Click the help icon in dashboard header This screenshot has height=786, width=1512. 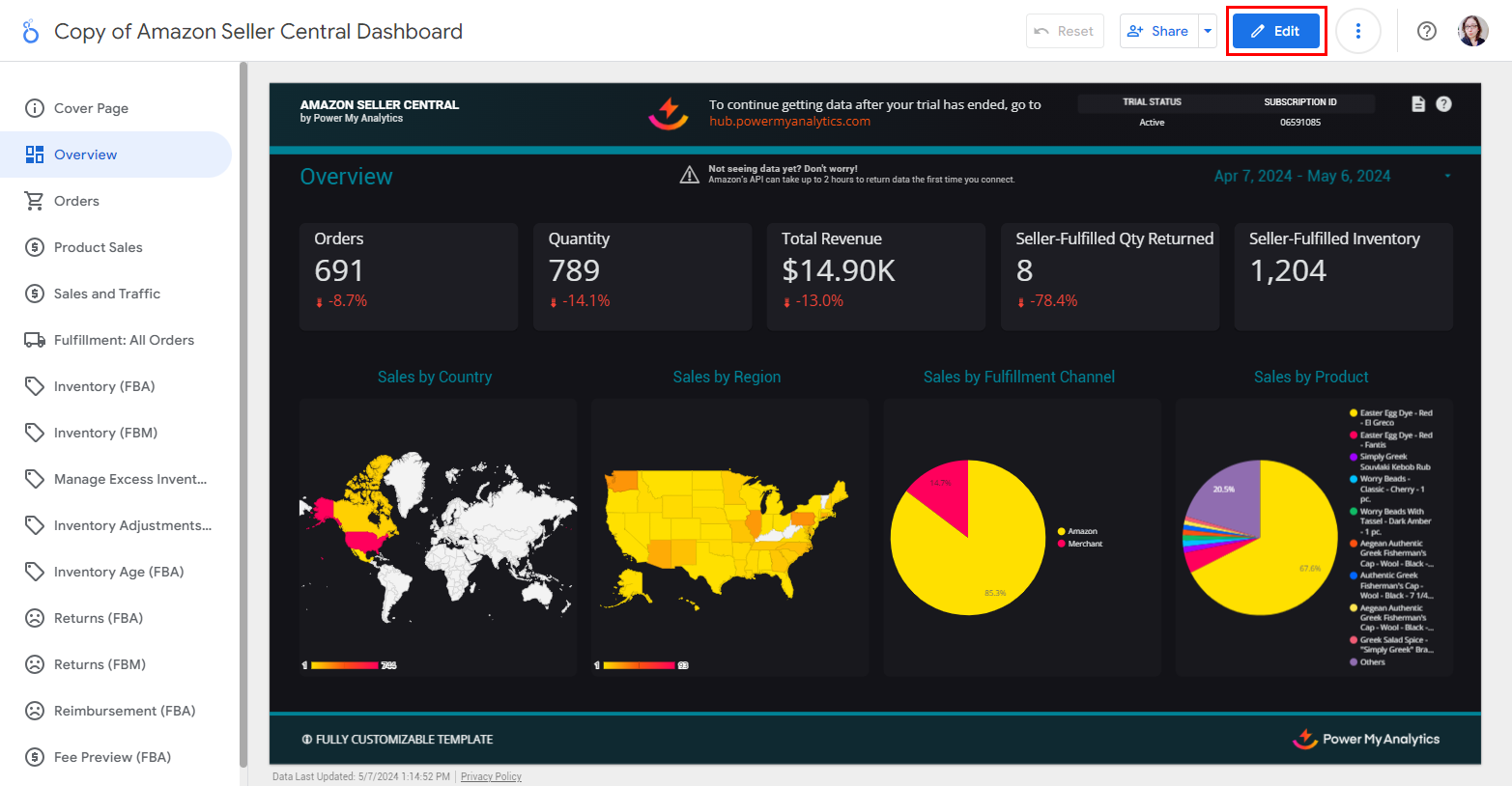pyautogui.click(x=1443, y=104)
